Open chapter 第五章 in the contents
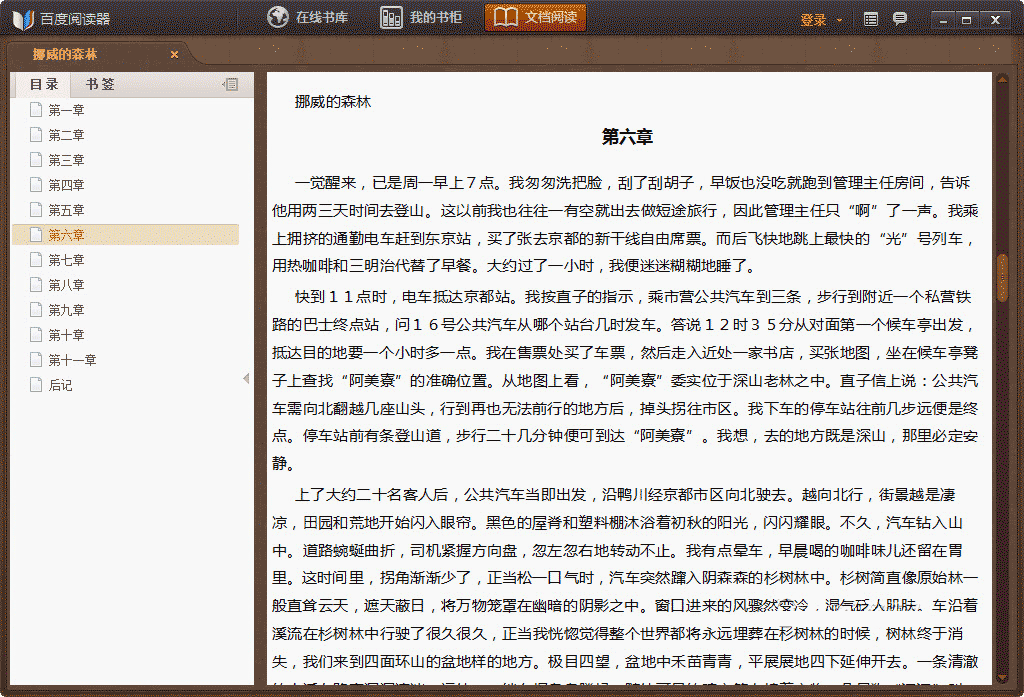Screen dimensions: 1024x697 click(x=66, y=210)
